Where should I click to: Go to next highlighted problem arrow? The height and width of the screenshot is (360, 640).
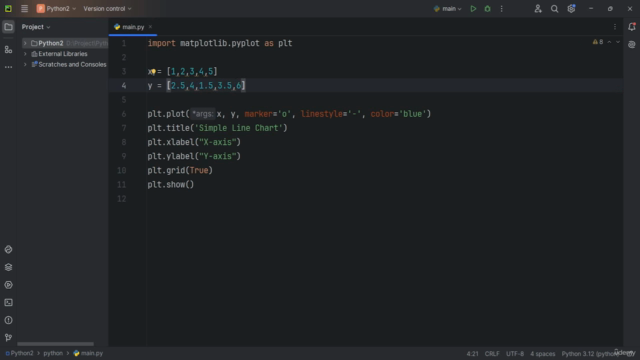618,42
